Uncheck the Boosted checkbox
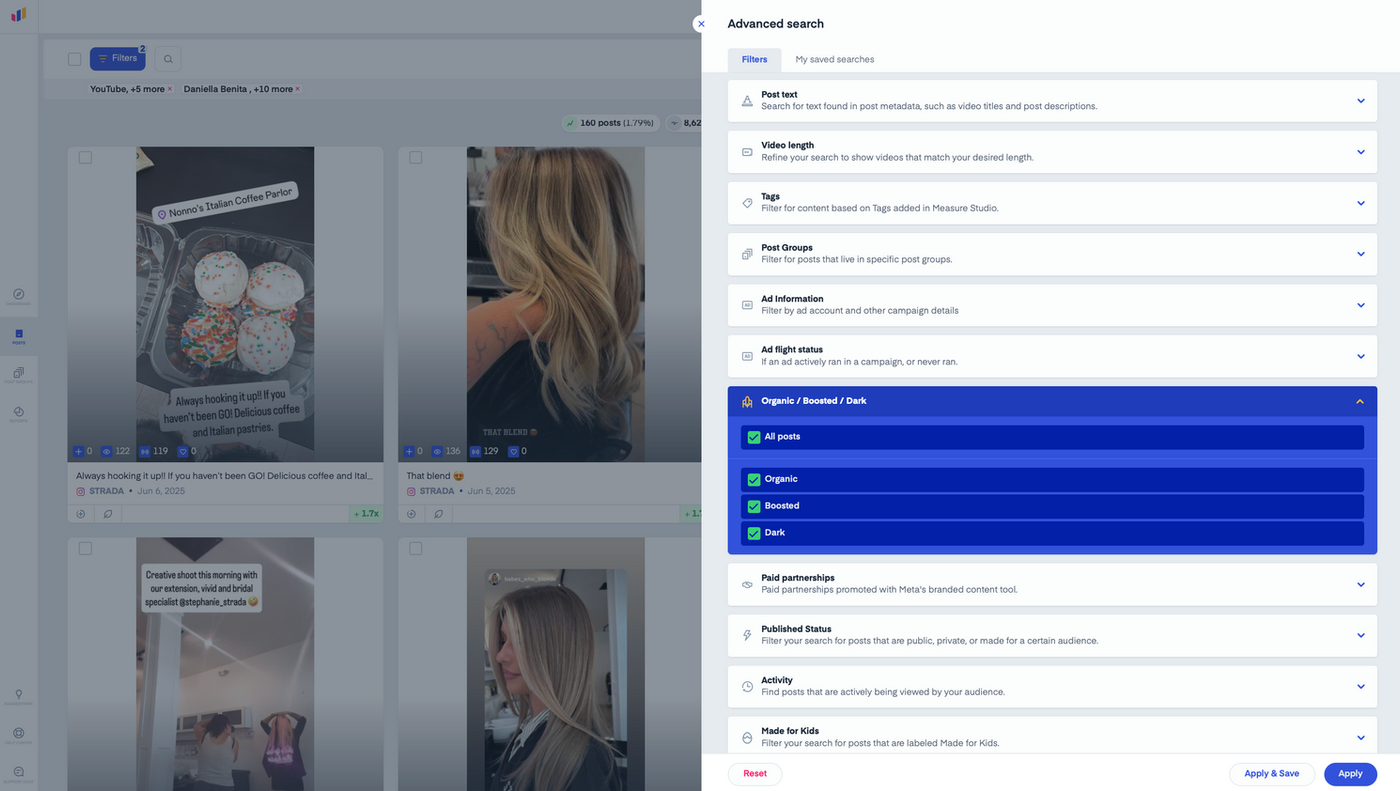Image resolution: width=1400 pixels, height=791 pixels. (754, 506)
